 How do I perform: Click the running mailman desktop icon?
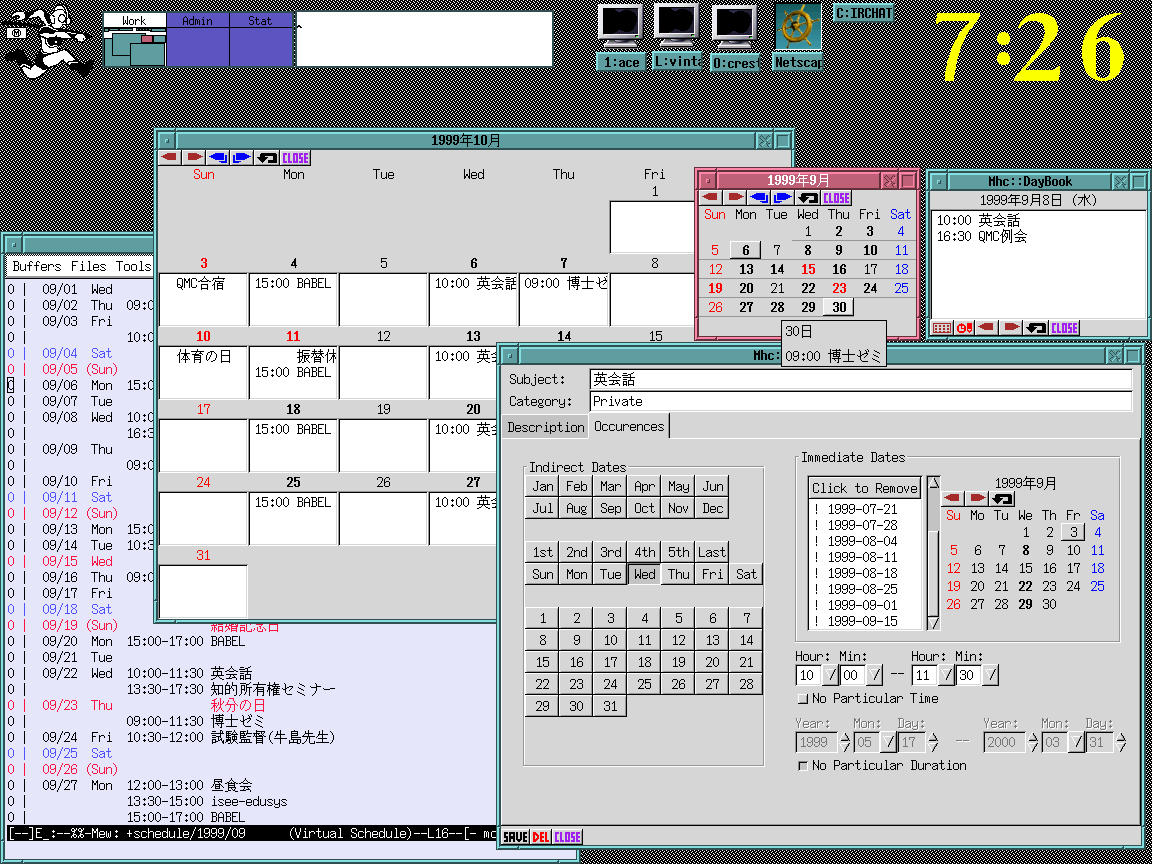point(50,41)
